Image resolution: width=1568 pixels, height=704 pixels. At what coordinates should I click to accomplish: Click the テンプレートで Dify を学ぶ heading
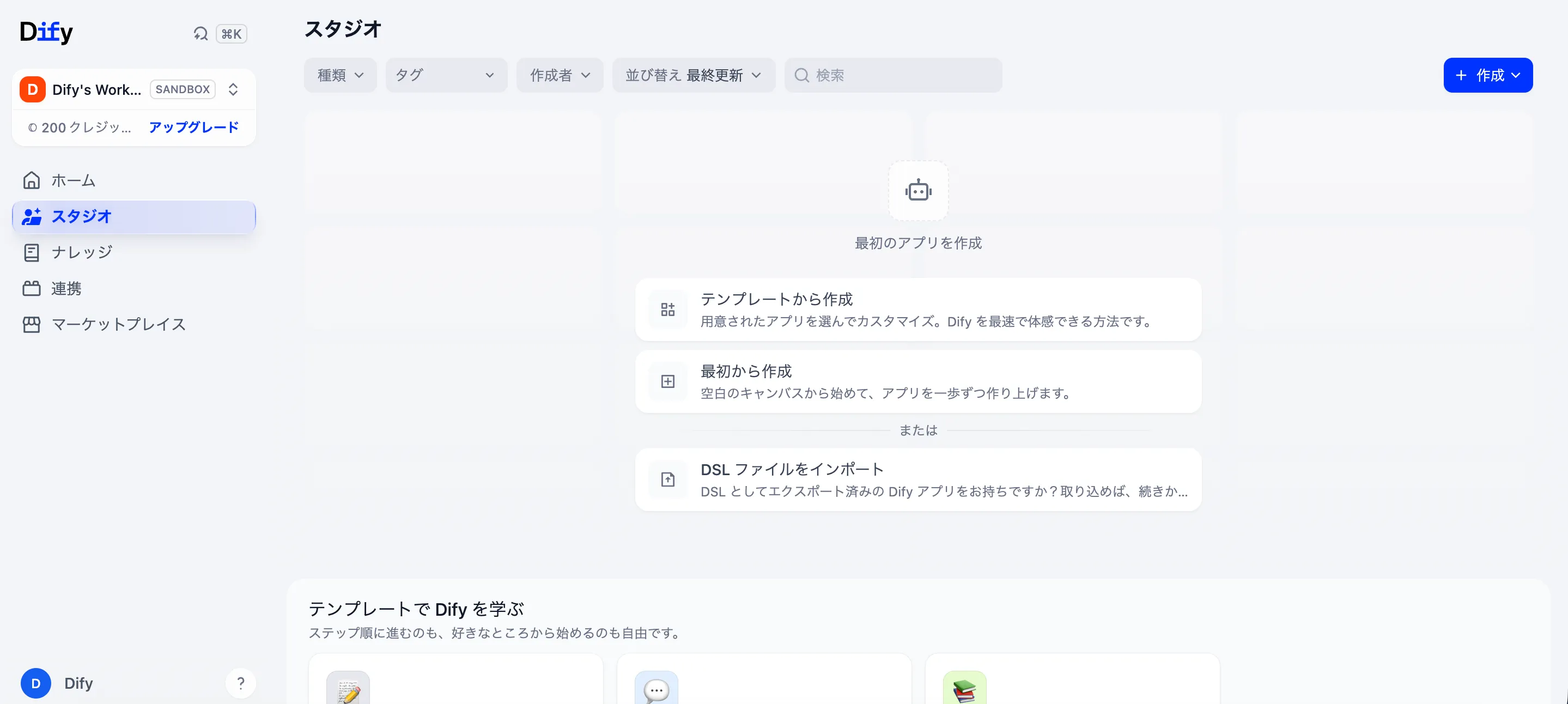416,609
